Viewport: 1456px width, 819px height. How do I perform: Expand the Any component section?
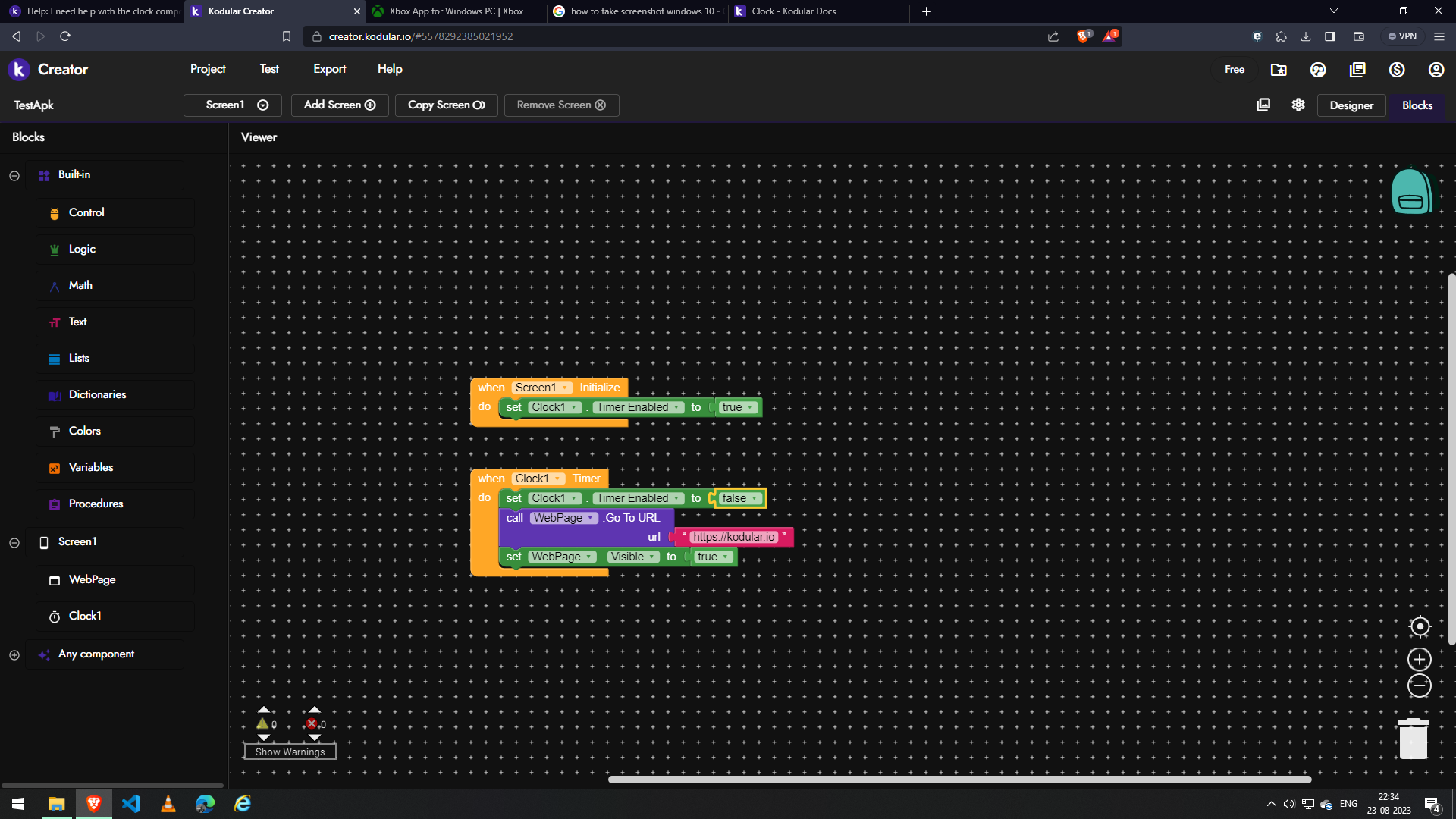(x=14, y=654)
